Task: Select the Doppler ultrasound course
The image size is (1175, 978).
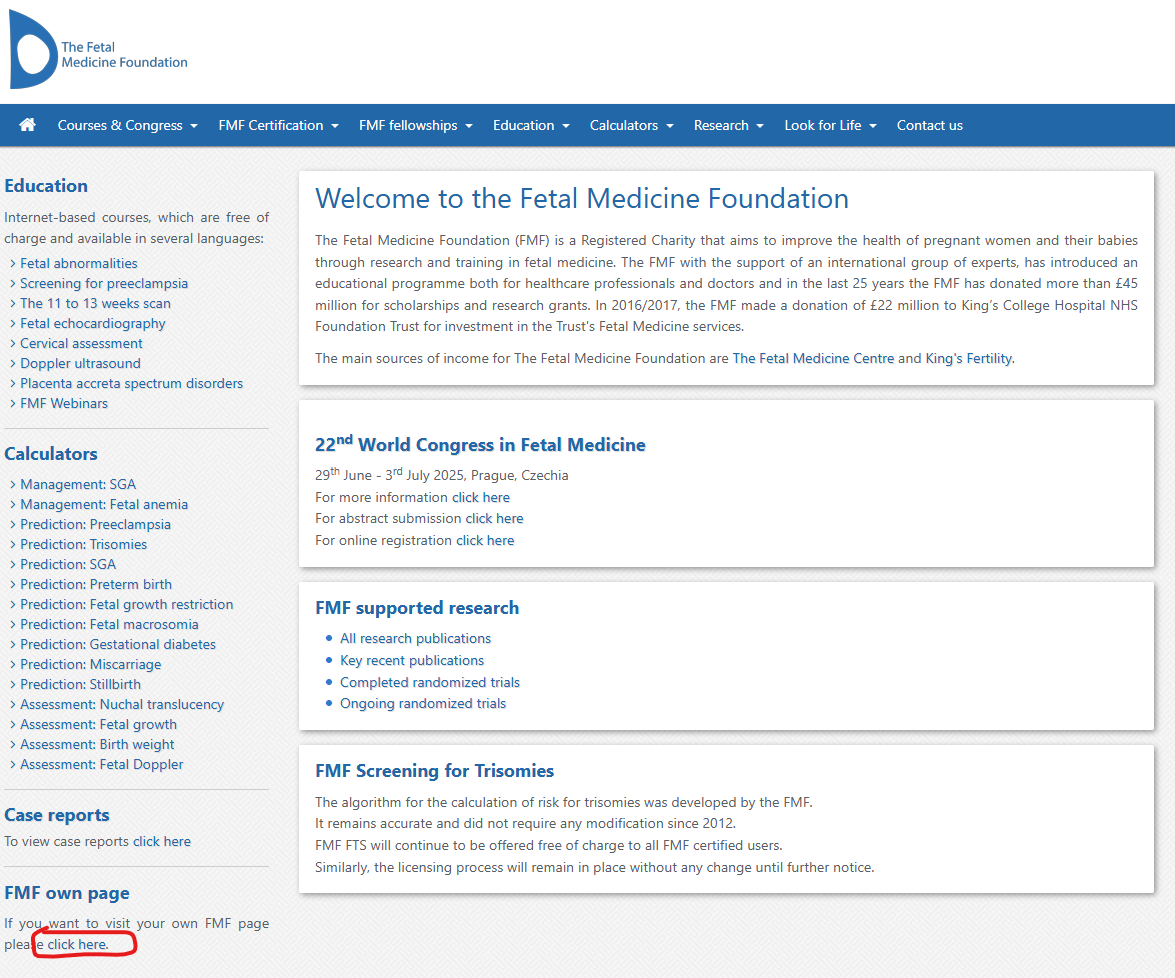Action: 80,363
